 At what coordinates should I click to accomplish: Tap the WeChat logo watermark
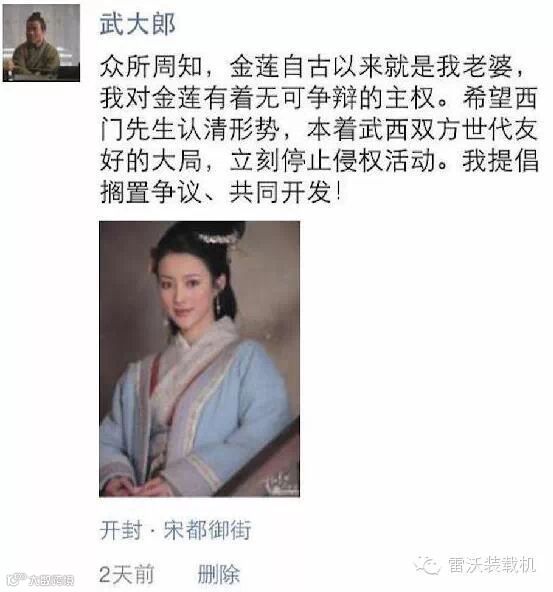click(427, 565)
